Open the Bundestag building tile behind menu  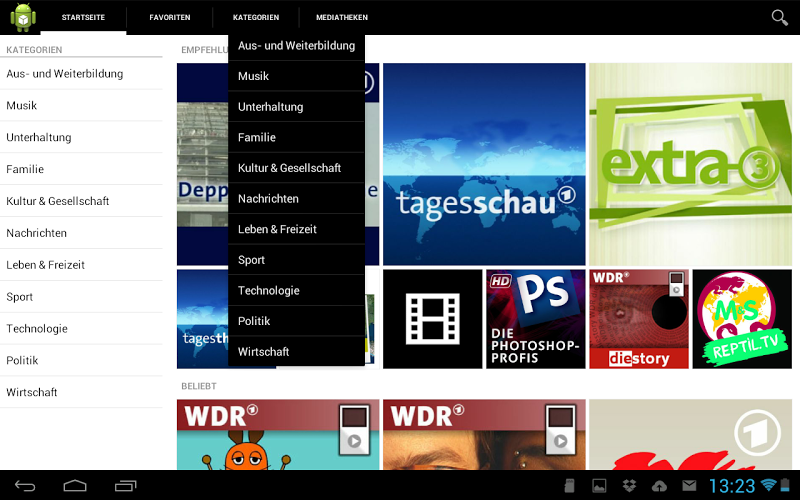[x=202, y=164]
